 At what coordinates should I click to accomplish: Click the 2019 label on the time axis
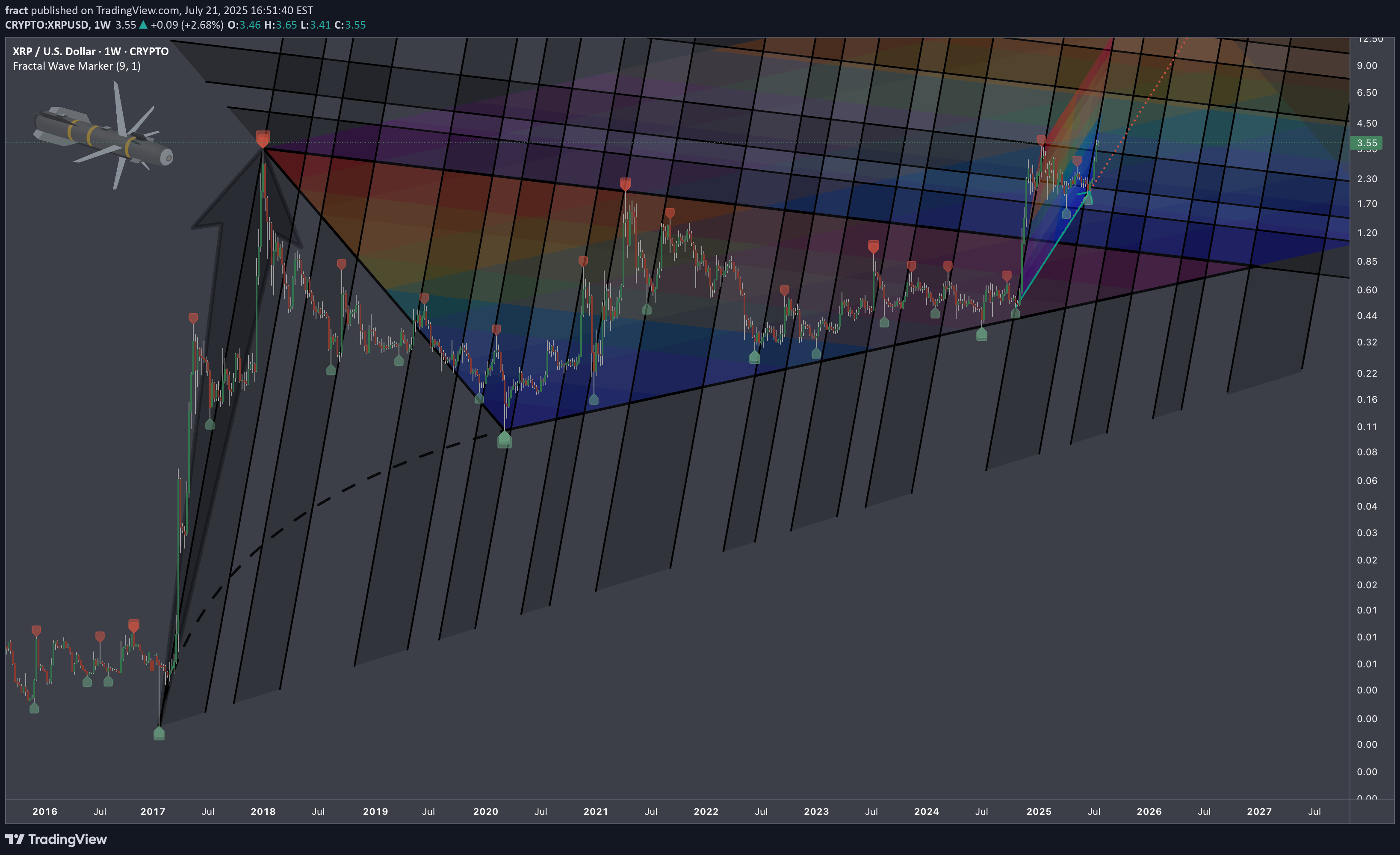click(375, 811)
